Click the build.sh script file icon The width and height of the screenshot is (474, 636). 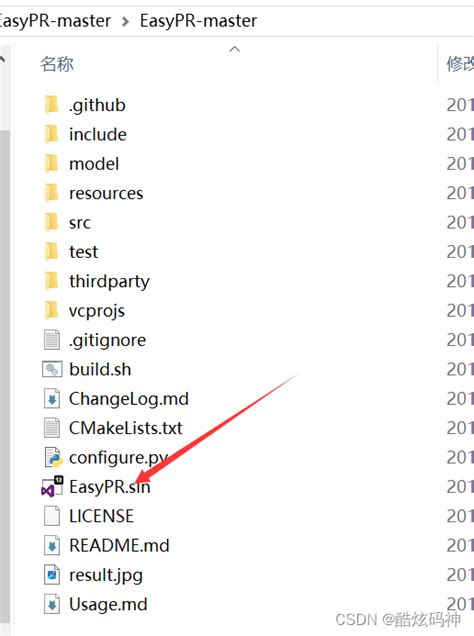tap(52, 369)
